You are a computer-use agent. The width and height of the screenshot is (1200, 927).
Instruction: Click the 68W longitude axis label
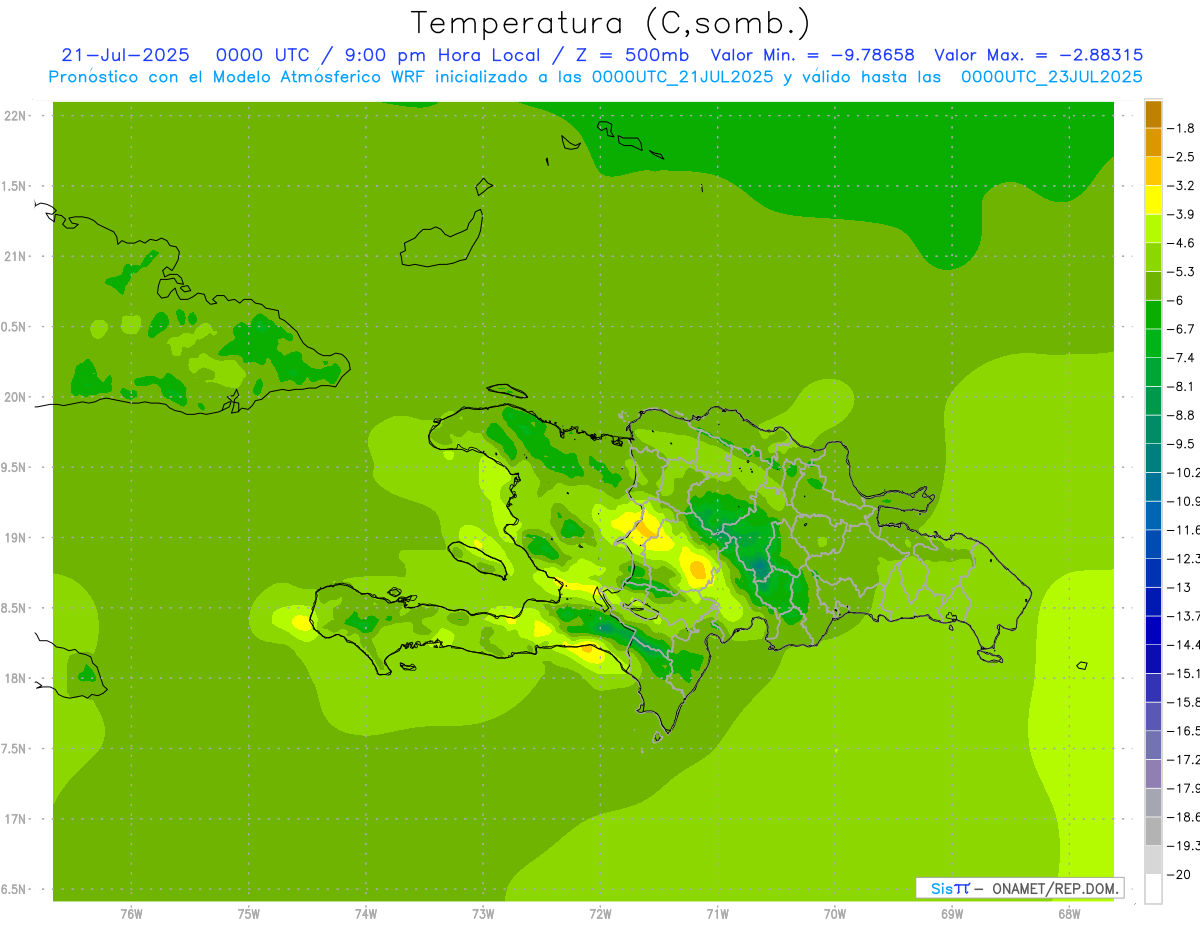coord(1069,914)
